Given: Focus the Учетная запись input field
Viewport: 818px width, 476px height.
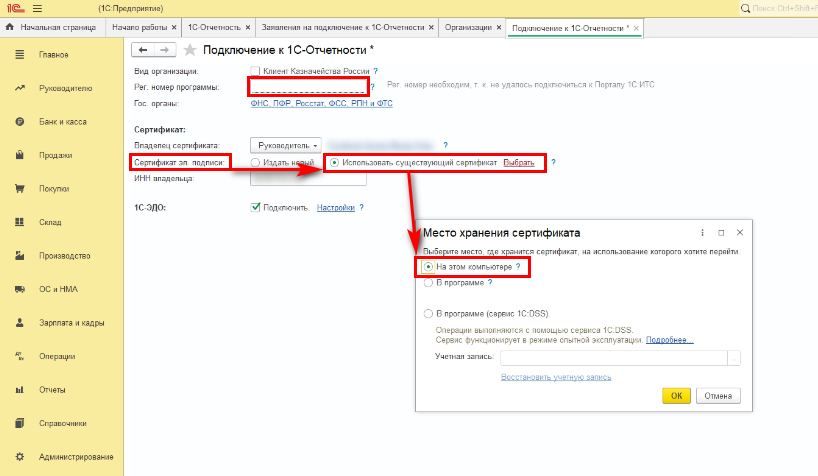Looking at the screenshot, I should (614, 358).
